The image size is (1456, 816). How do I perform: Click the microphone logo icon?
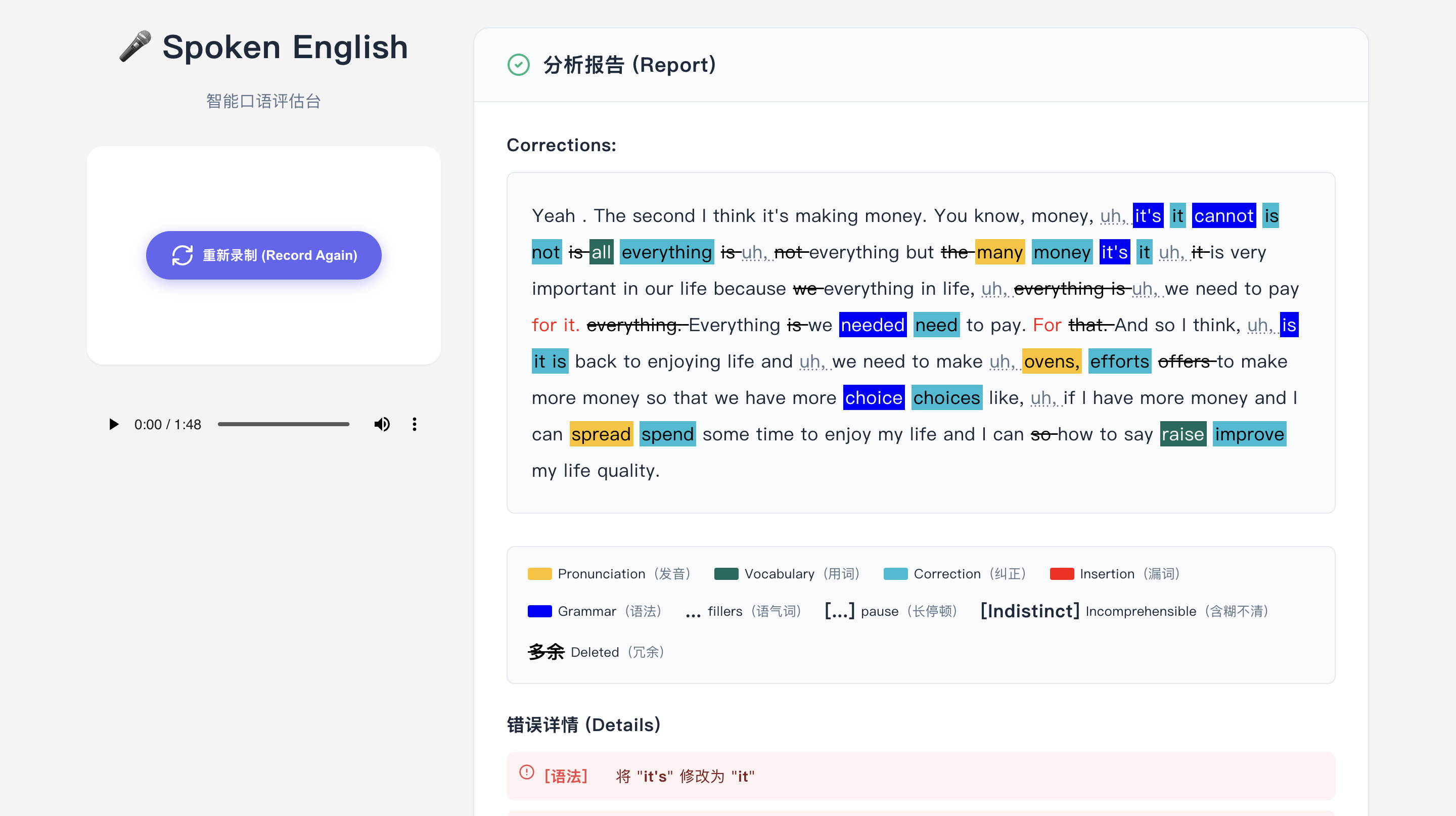tap(135, 47)
